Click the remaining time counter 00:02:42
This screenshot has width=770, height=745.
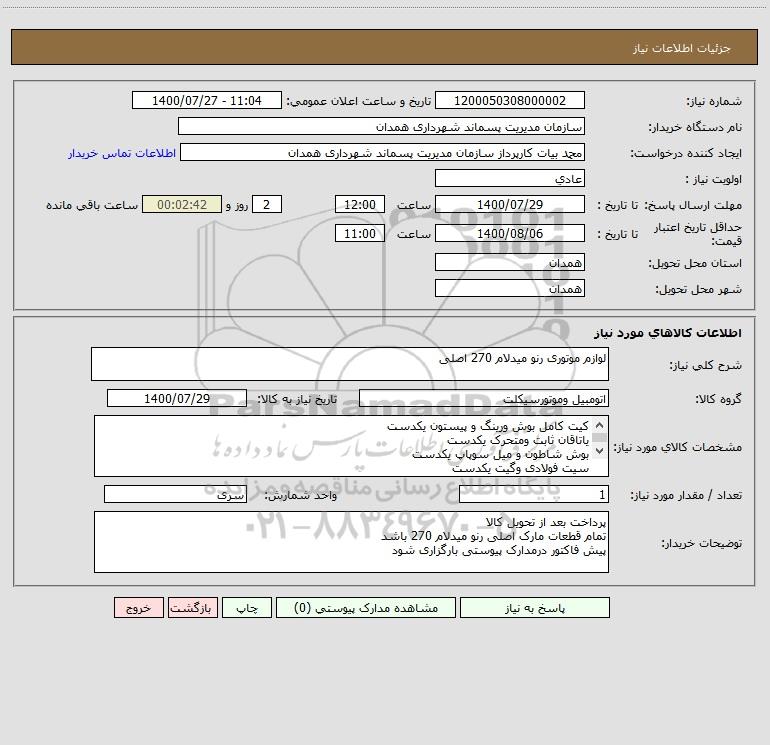point(182,205)
